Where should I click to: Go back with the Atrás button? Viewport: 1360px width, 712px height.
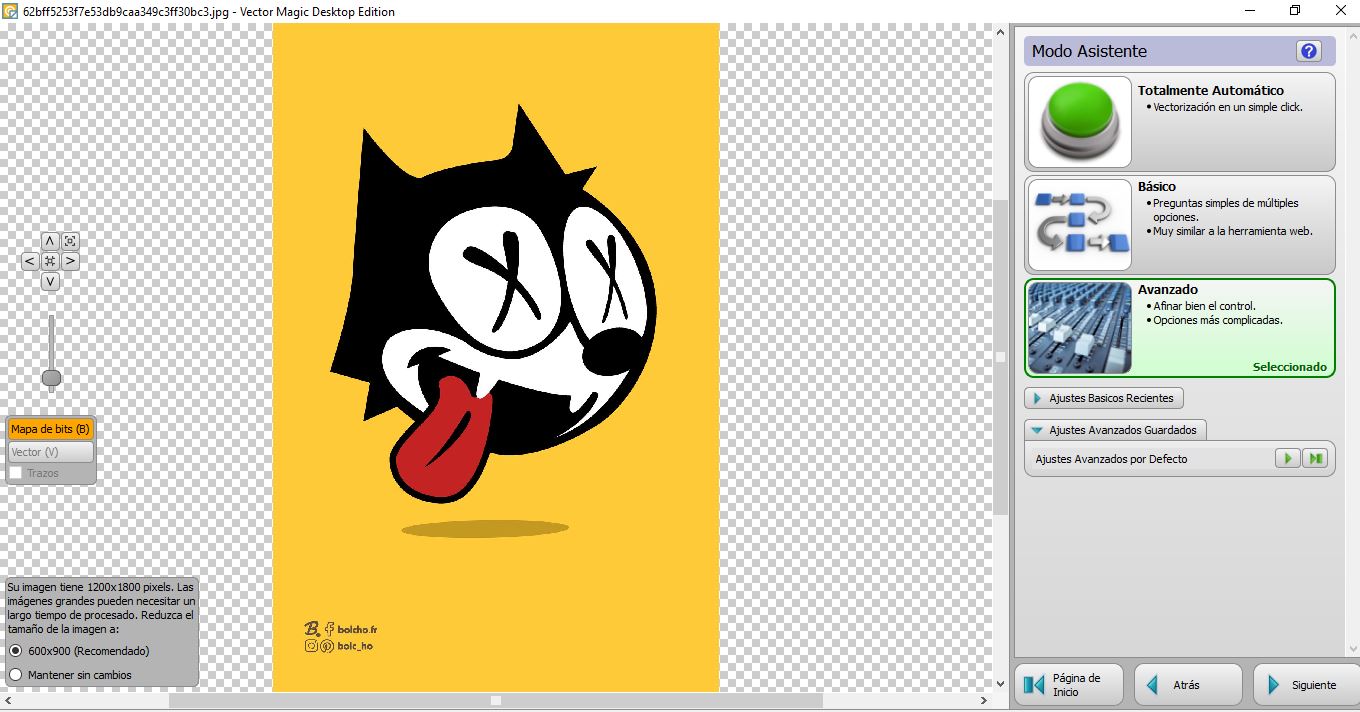pyautogui.click(x=1188, y=685)
